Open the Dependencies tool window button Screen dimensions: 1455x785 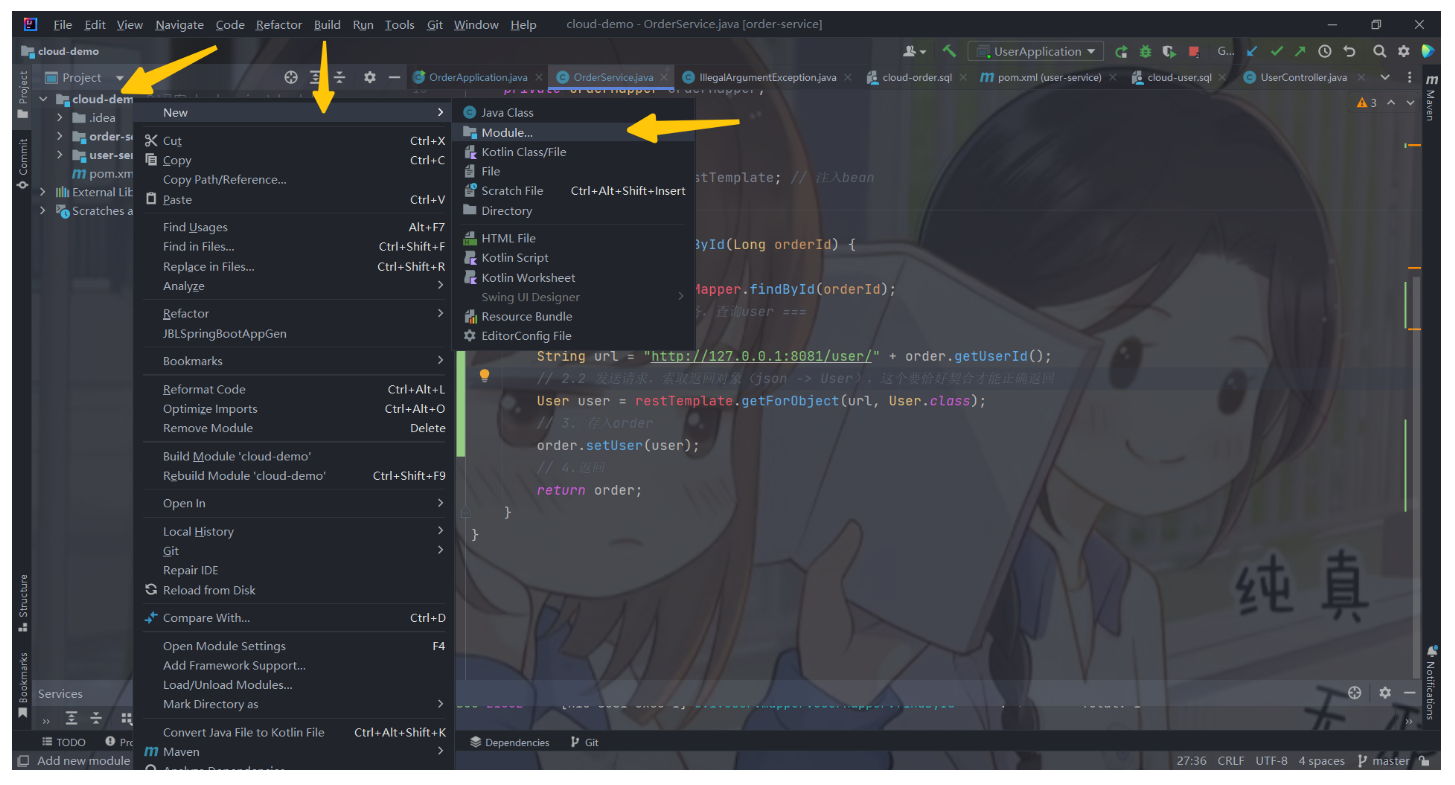(x=510, y=742)
